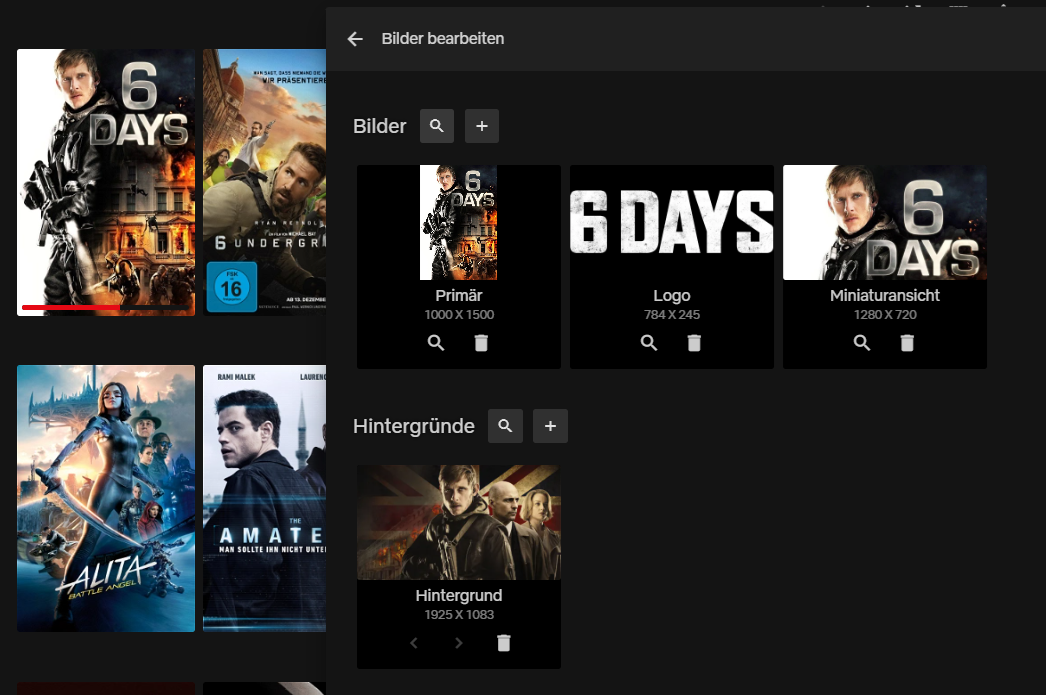
Task: Delete the Miniaturansicht image
Action: coord(907,343)
